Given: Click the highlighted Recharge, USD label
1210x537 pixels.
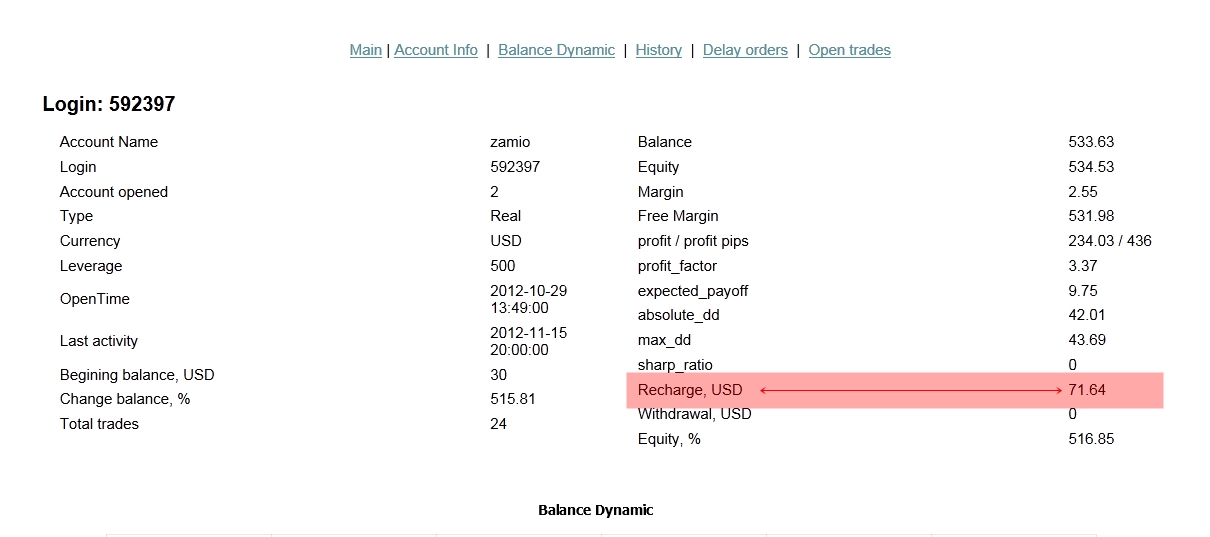Looking at the screenshot, I should (x=690, y=390).
